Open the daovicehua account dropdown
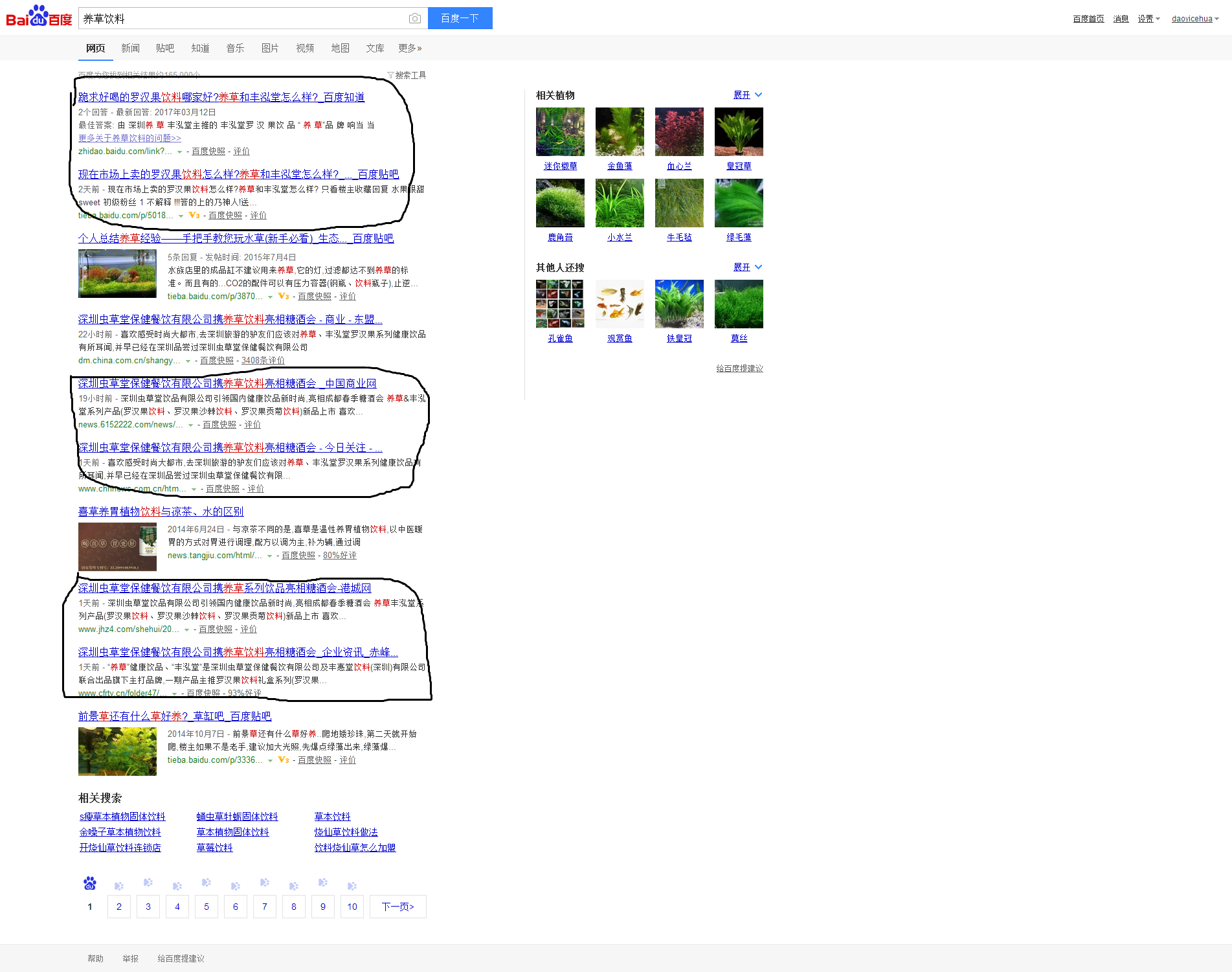 (x=1195, y=19)
